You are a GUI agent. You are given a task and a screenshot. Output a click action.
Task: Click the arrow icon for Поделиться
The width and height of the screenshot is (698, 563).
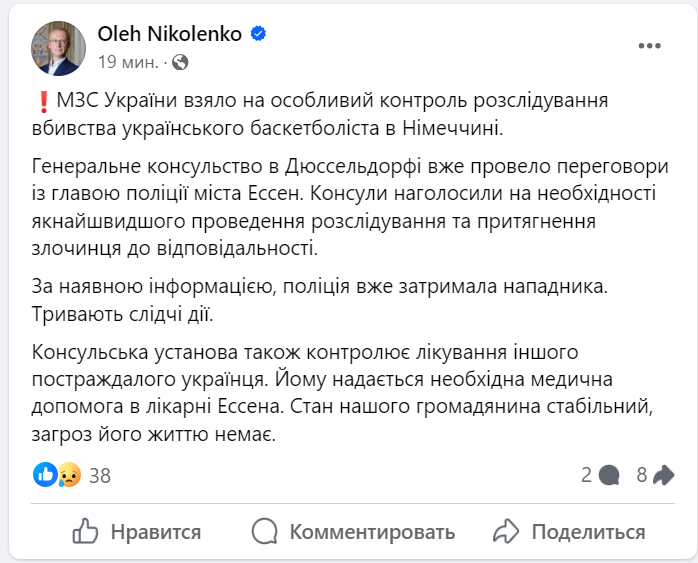coord(507,531)
